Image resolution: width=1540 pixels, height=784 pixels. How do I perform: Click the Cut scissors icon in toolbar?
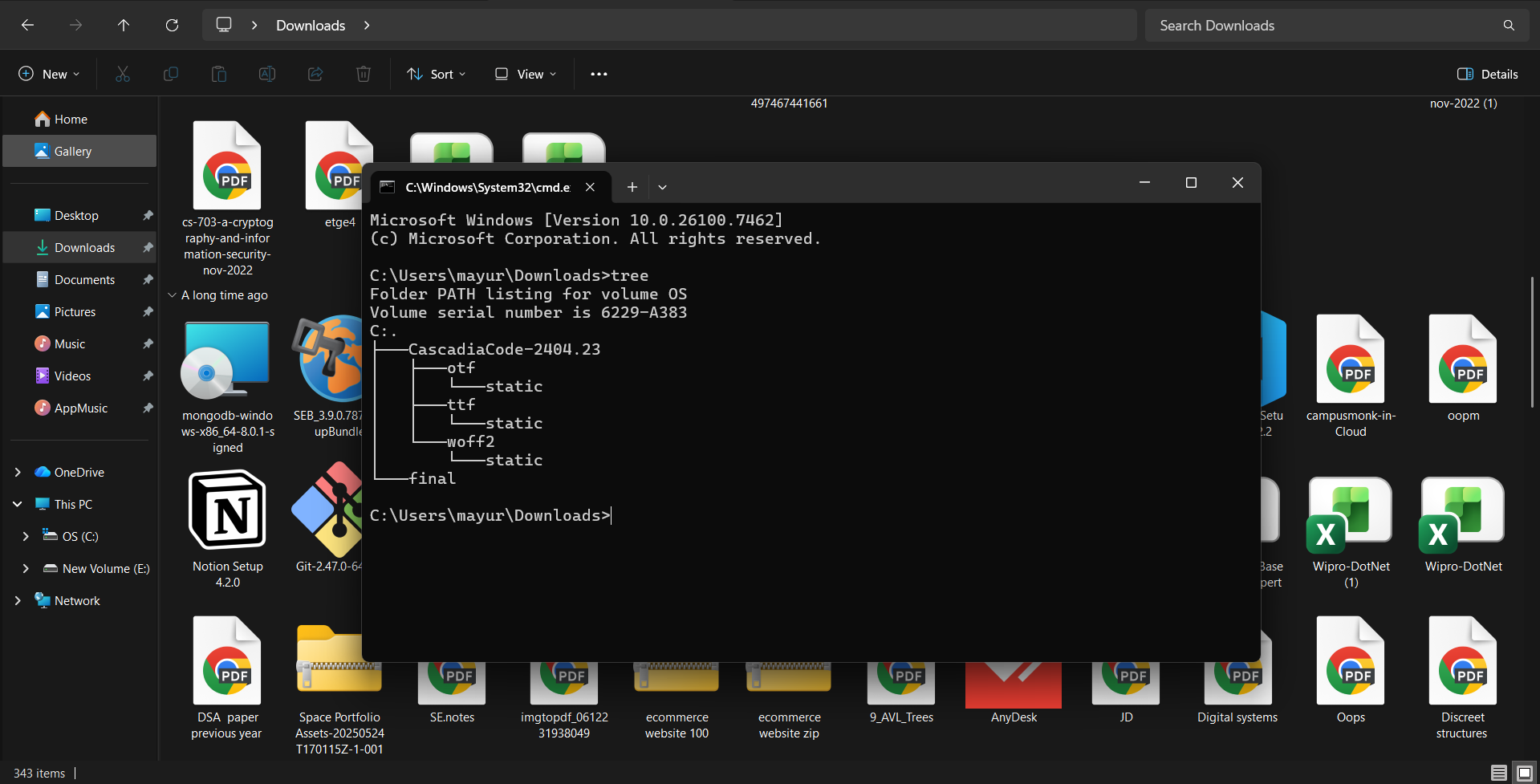(123, 74)
